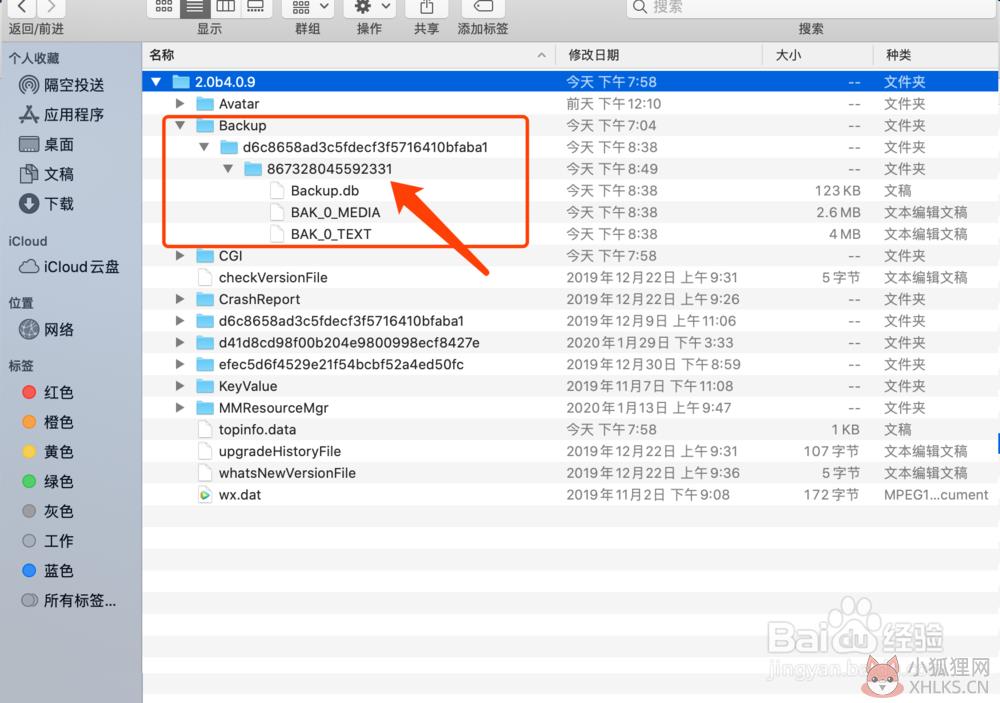Open Applications (应用程序) in sidebar
This screenshot has width=1000, height=703.
click(61, 115)
